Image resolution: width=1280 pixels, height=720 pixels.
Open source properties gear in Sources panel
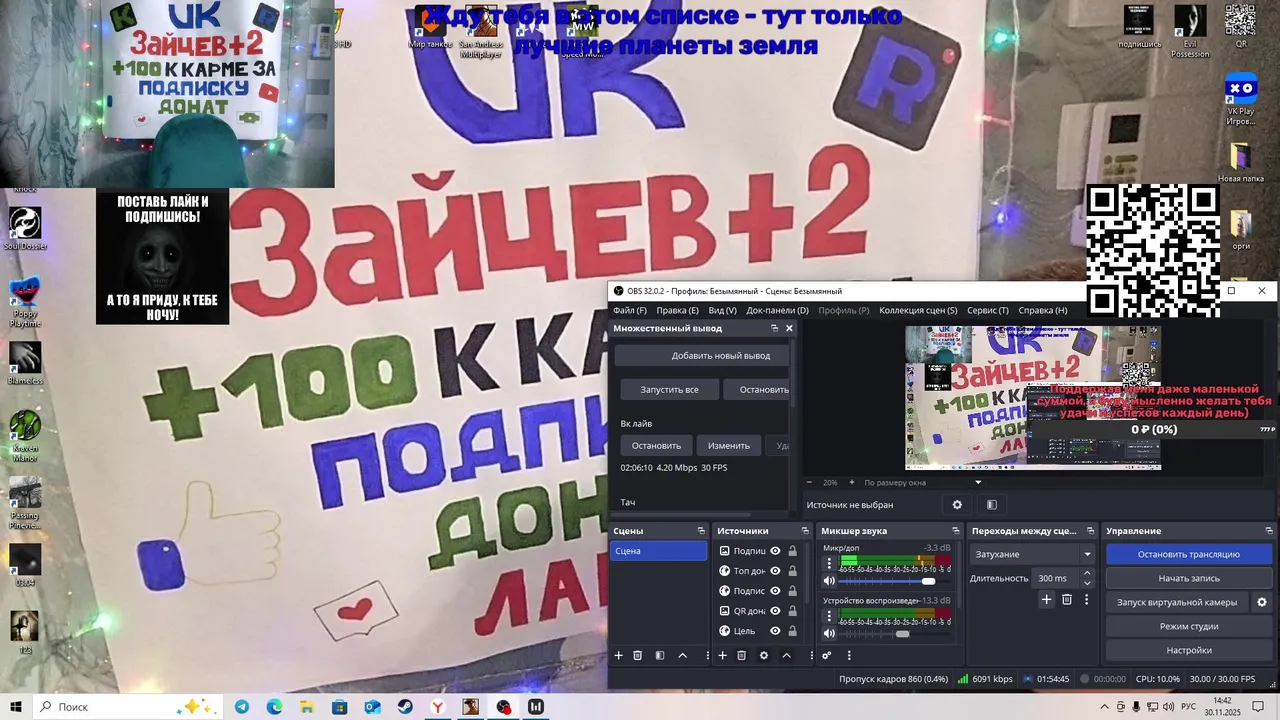point(764,656)
